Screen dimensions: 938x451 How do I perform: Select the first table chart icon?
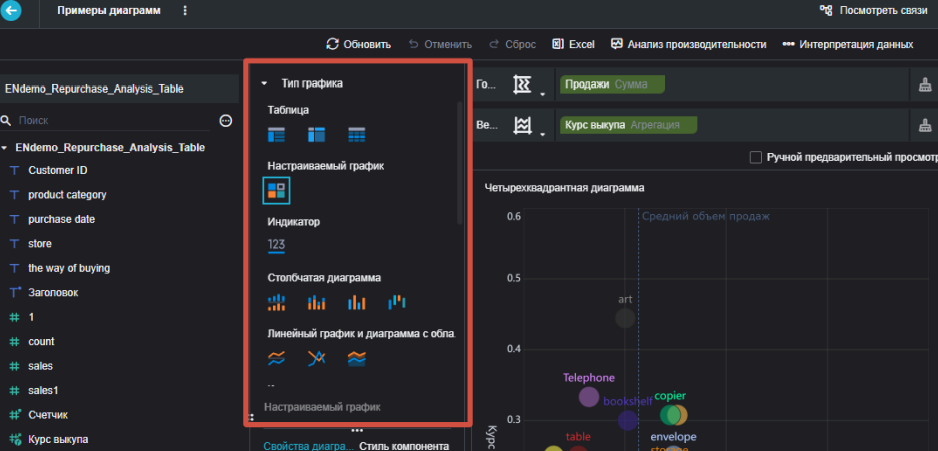click(276, 135)
